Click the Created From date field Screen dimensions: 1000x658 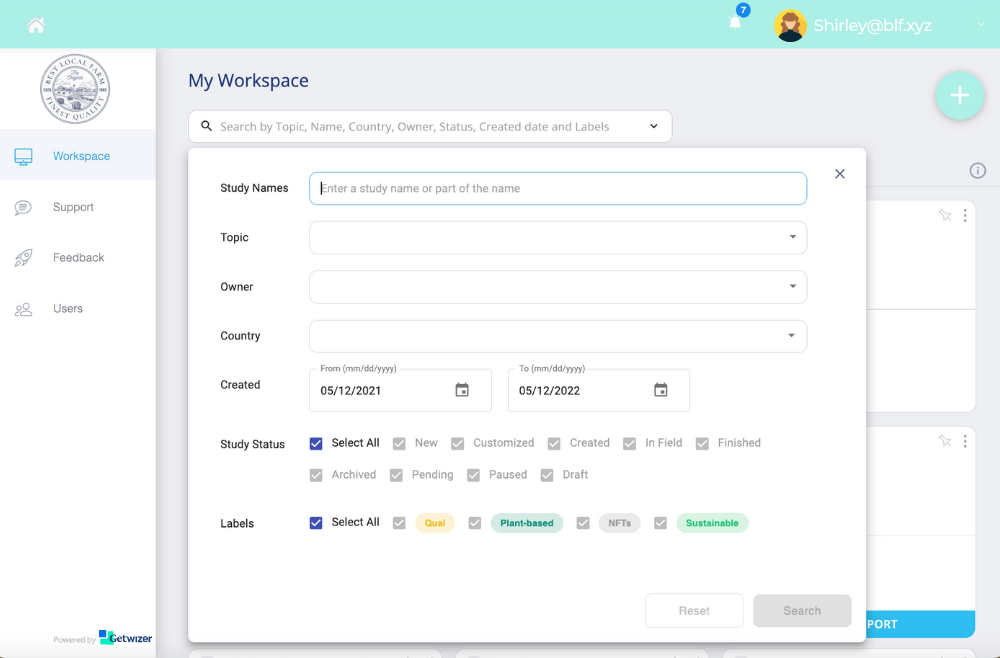[x=400, y=390]
